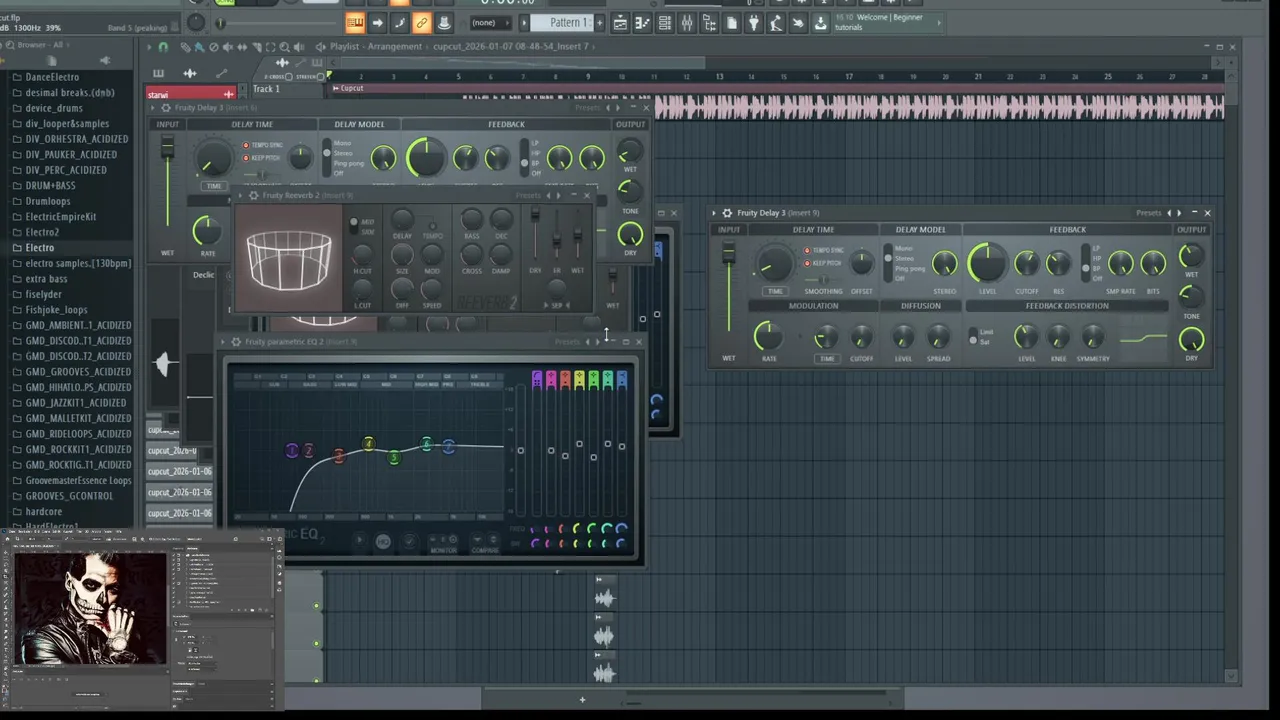Screen dimensions: 1280x720
Task: Open gear settings of Fruity Delay 3 Insert 6
Action: (166, 108)
